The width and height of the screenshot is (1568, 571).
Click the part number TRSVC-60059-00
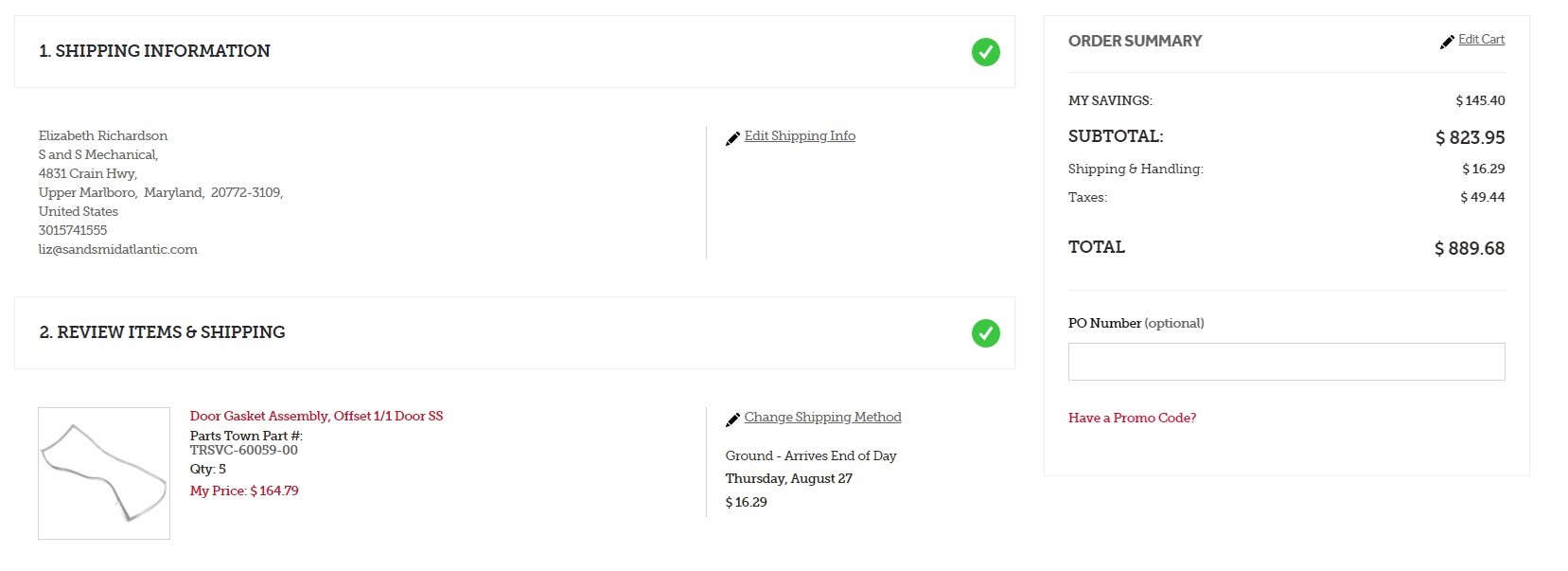click(244, 451)
